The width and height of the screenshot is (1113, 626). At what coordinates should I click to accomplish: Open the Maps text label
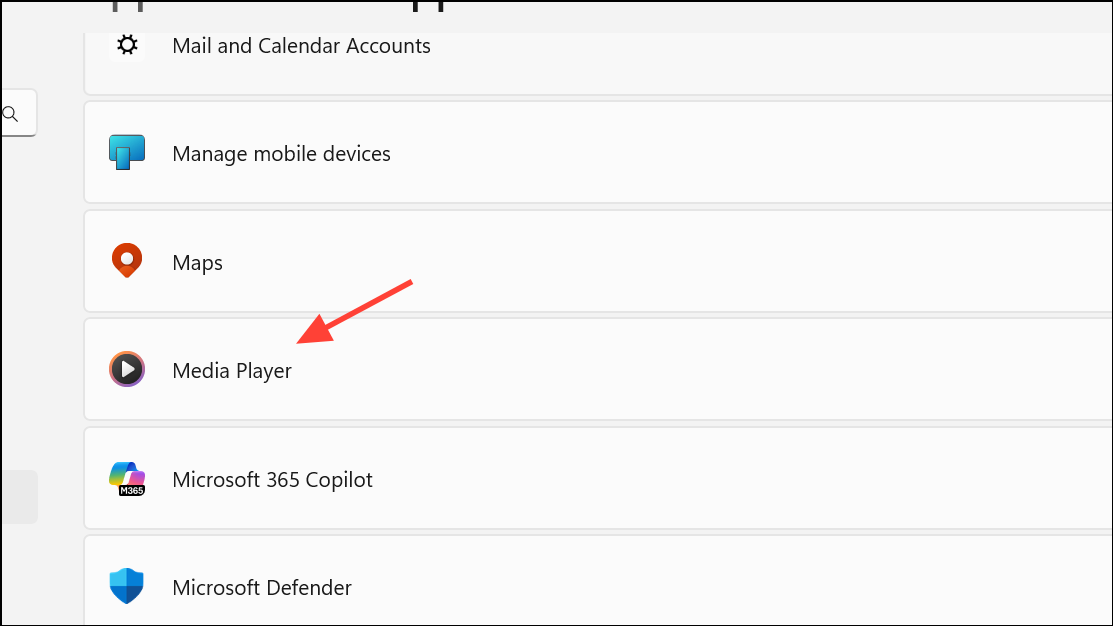click(197, 263)
